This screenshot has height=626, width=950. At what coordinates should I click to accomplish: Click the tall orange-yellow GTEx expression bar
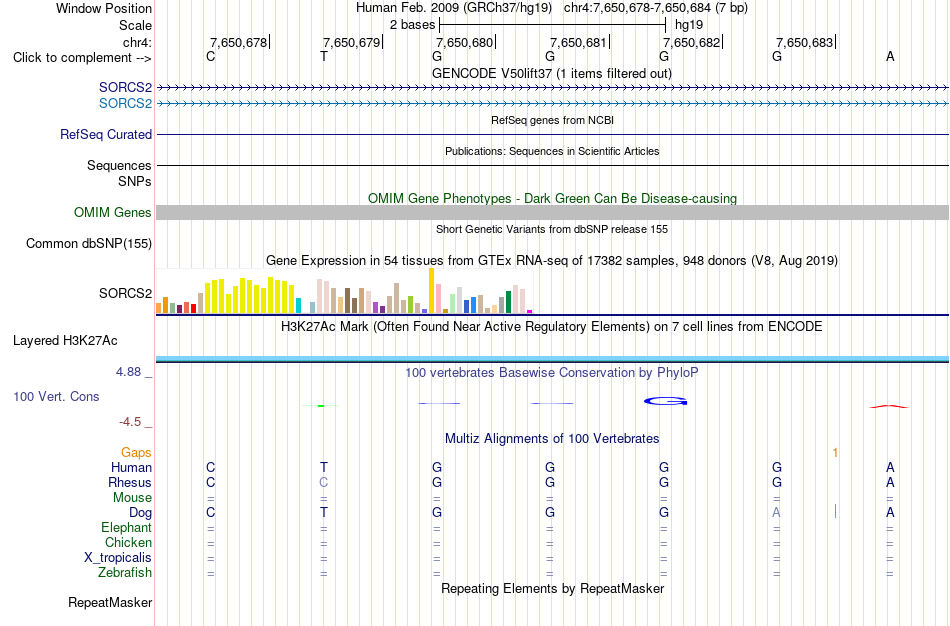pos(431,290)
